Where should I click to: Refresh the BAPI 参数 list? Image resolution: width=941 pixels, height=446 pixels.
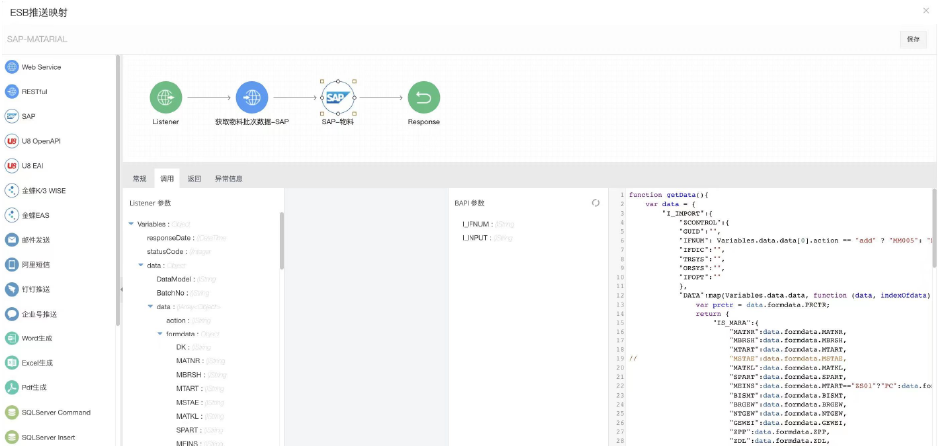tap(595, 202)
